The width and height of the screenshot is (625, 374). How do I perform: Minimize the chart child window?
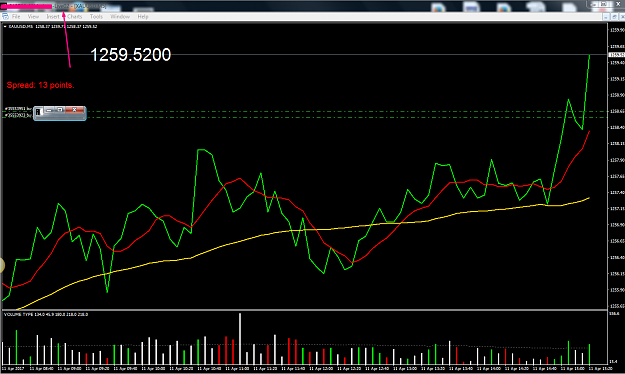(606, 17)
